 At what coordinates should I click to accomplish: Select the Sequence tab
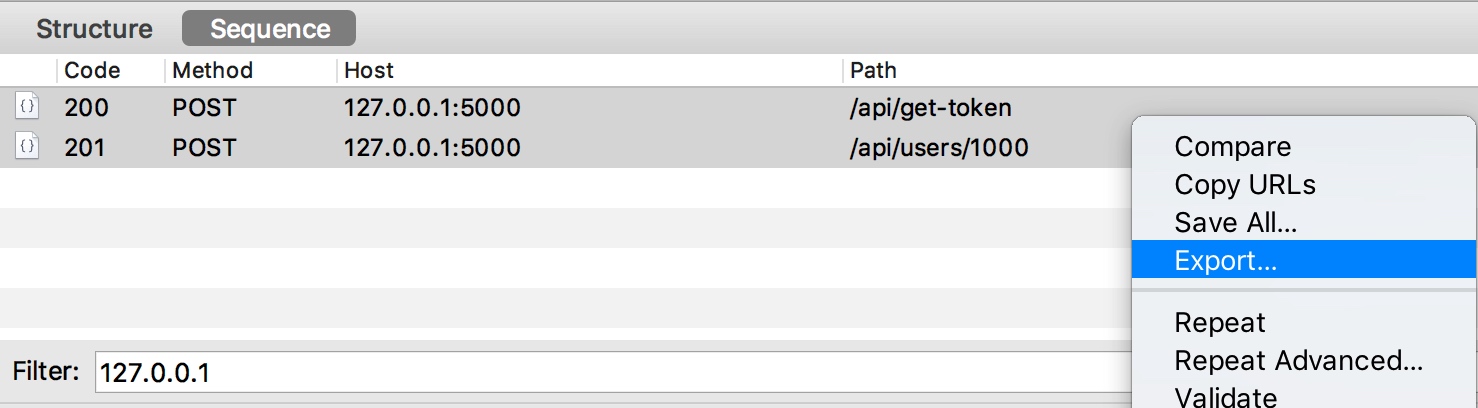[269, 29]
